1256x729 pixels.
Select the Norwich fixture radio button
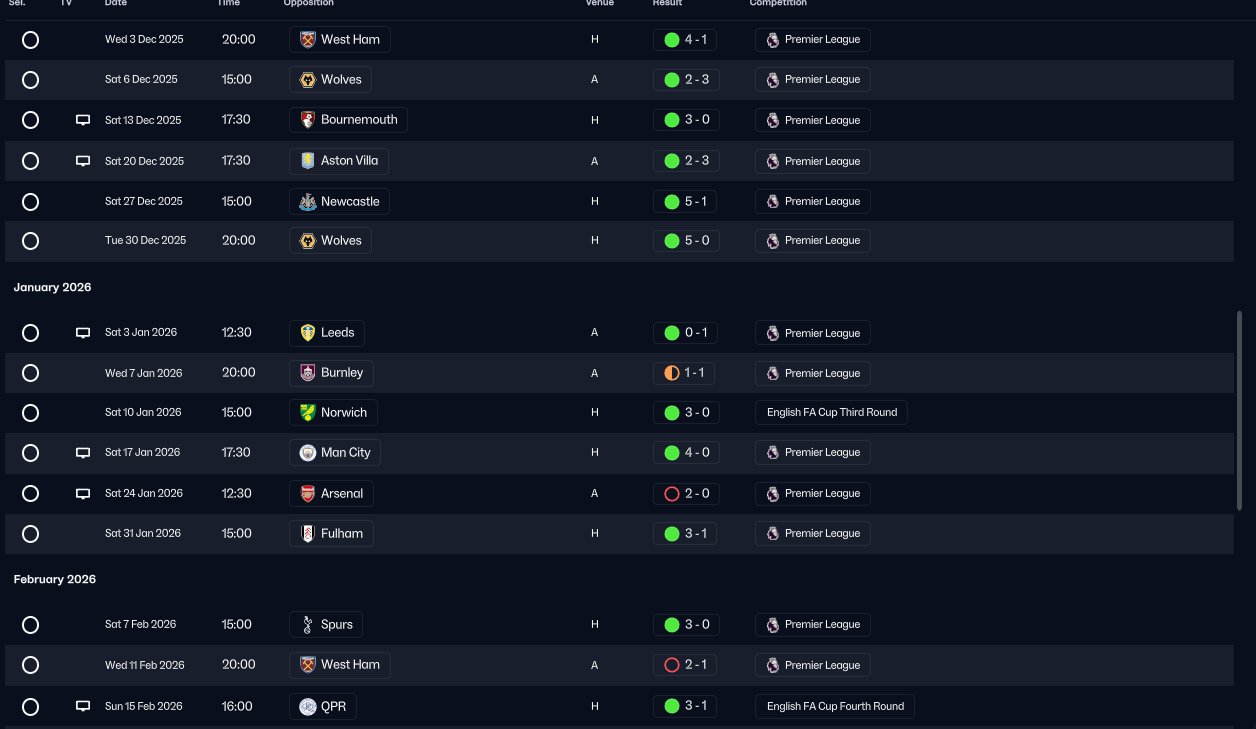(30, 412)
